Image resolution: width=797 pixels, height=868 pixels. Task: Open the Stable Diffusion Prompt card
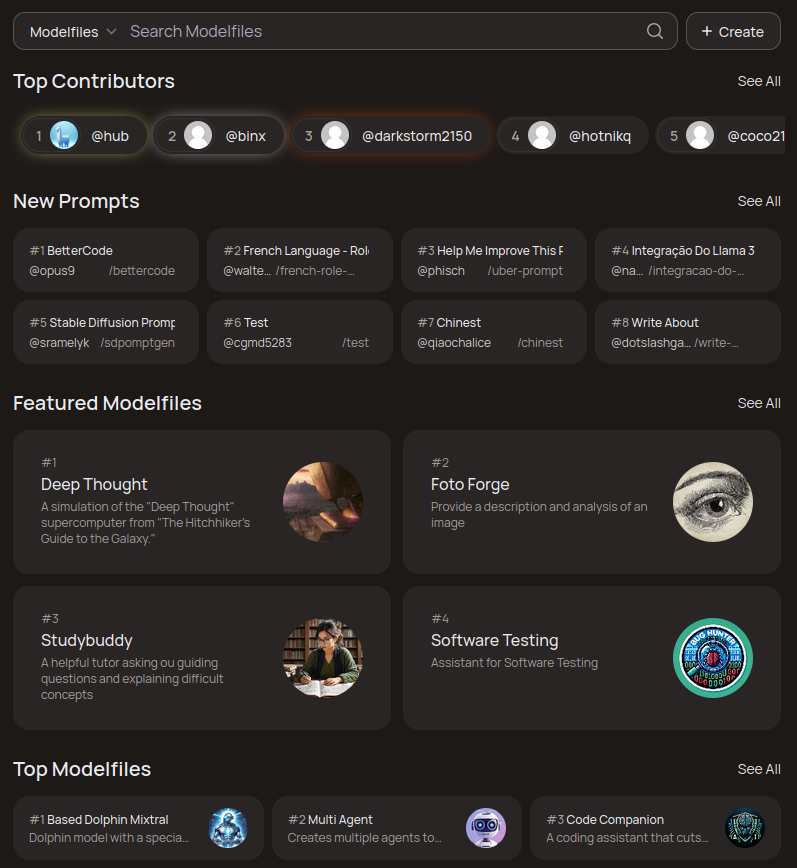(106, 332)
